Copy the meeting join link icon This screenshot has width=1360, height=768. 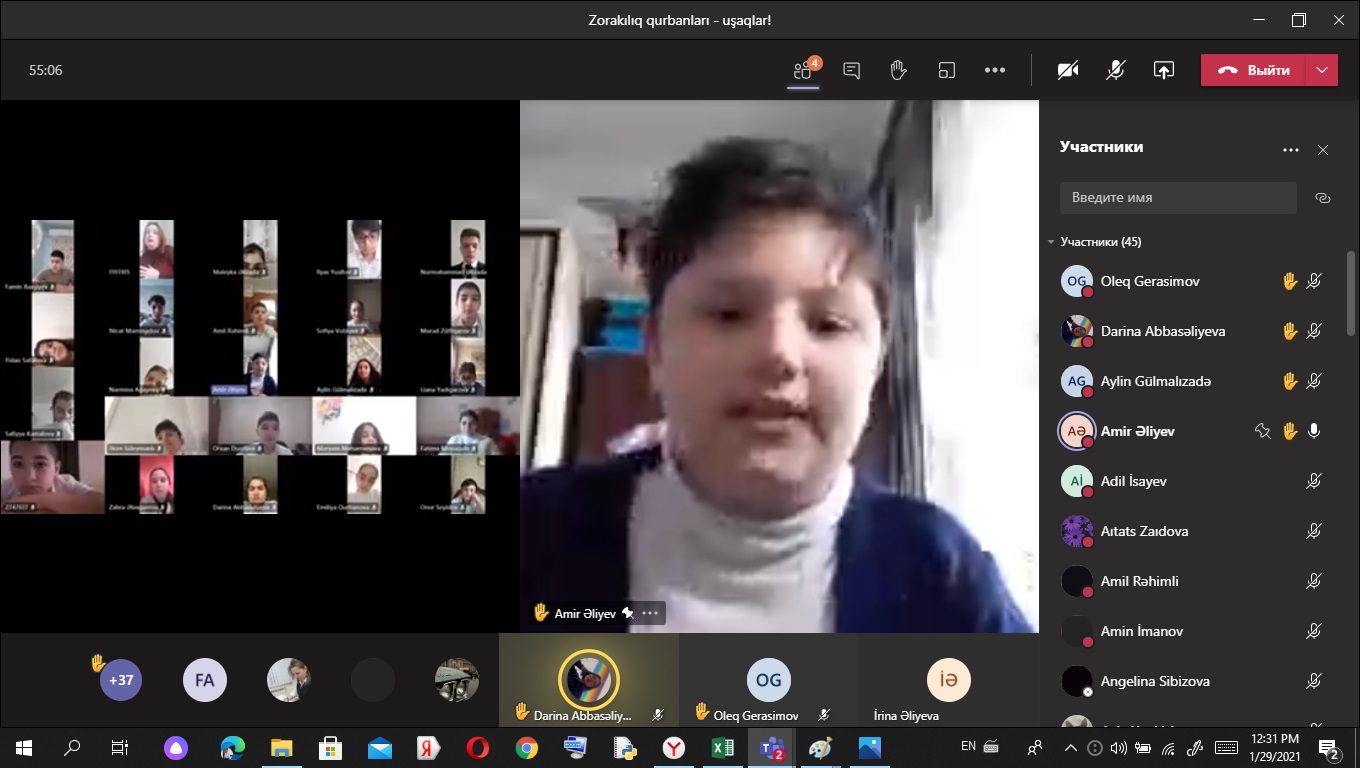point(1323,198)
